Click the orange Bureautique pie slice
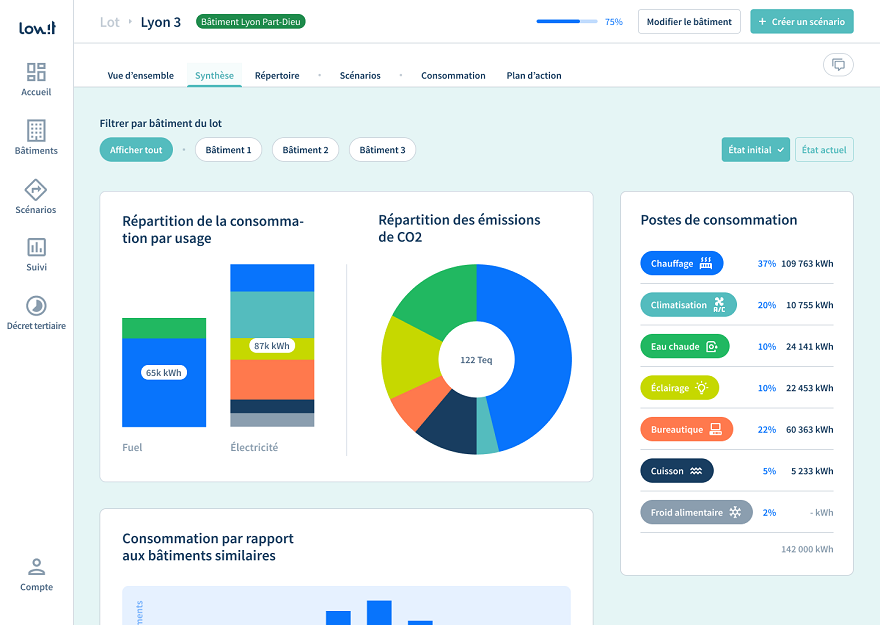 point(408,409)
